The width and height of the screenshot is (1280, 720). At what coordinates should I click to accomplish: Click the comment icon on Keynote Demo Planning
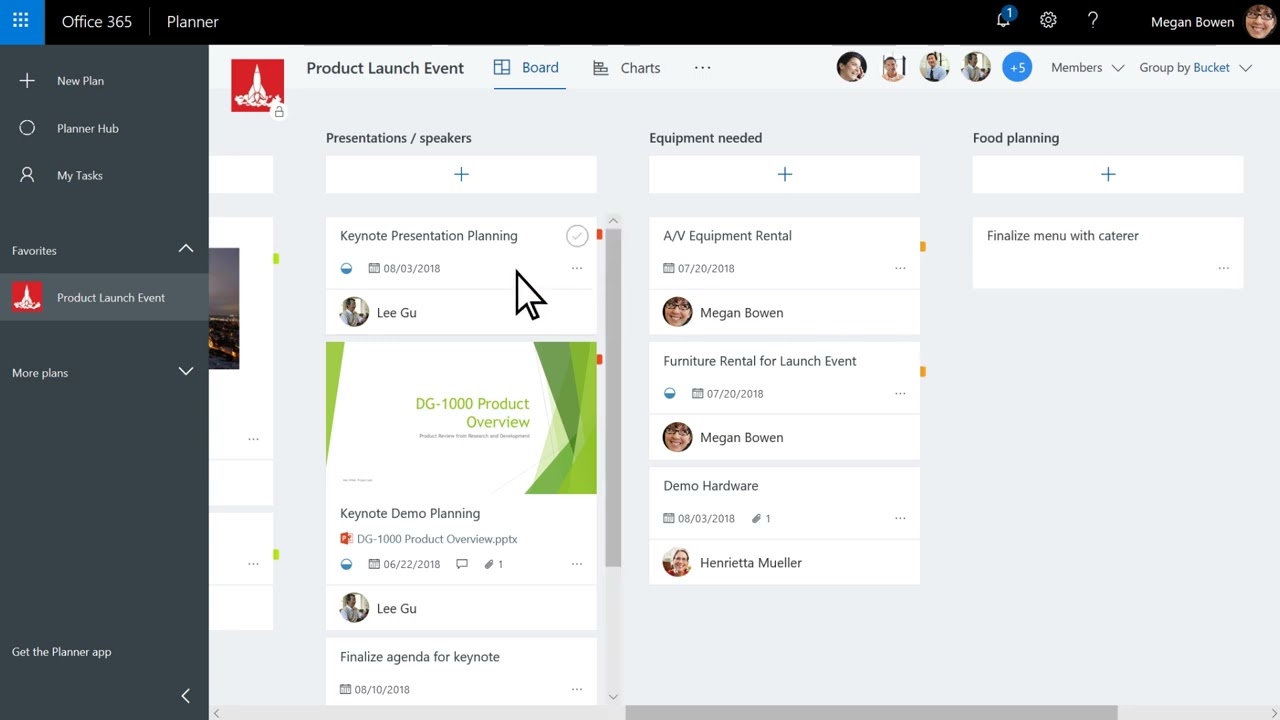pyautogui.click(x=462, y=564)
